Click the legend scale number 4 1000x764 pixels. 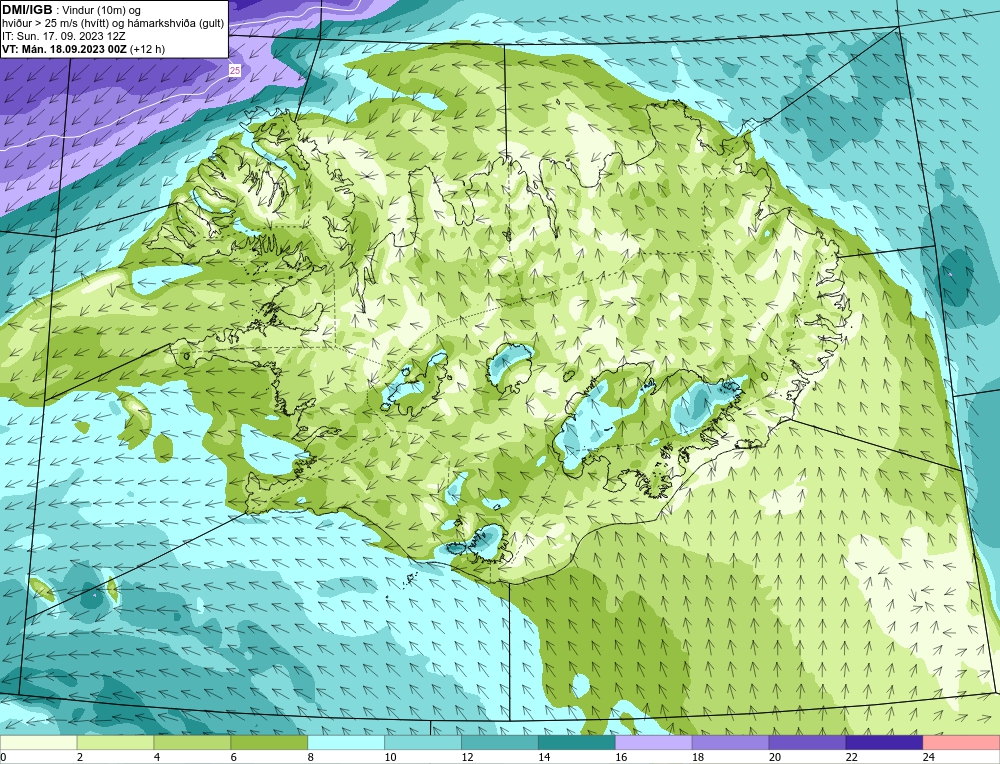click(157, 757)
